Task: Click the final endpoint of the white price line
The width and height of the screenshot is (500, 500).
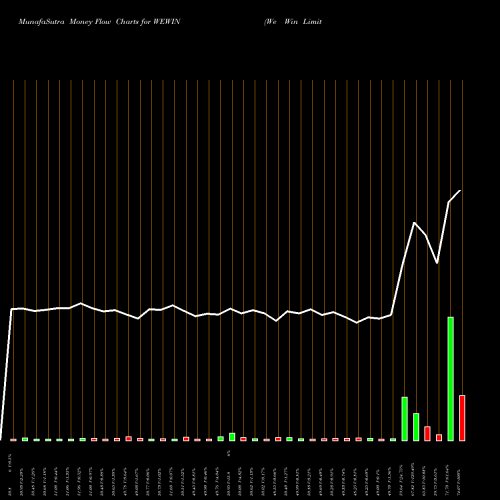Action: tap(460, 191)
